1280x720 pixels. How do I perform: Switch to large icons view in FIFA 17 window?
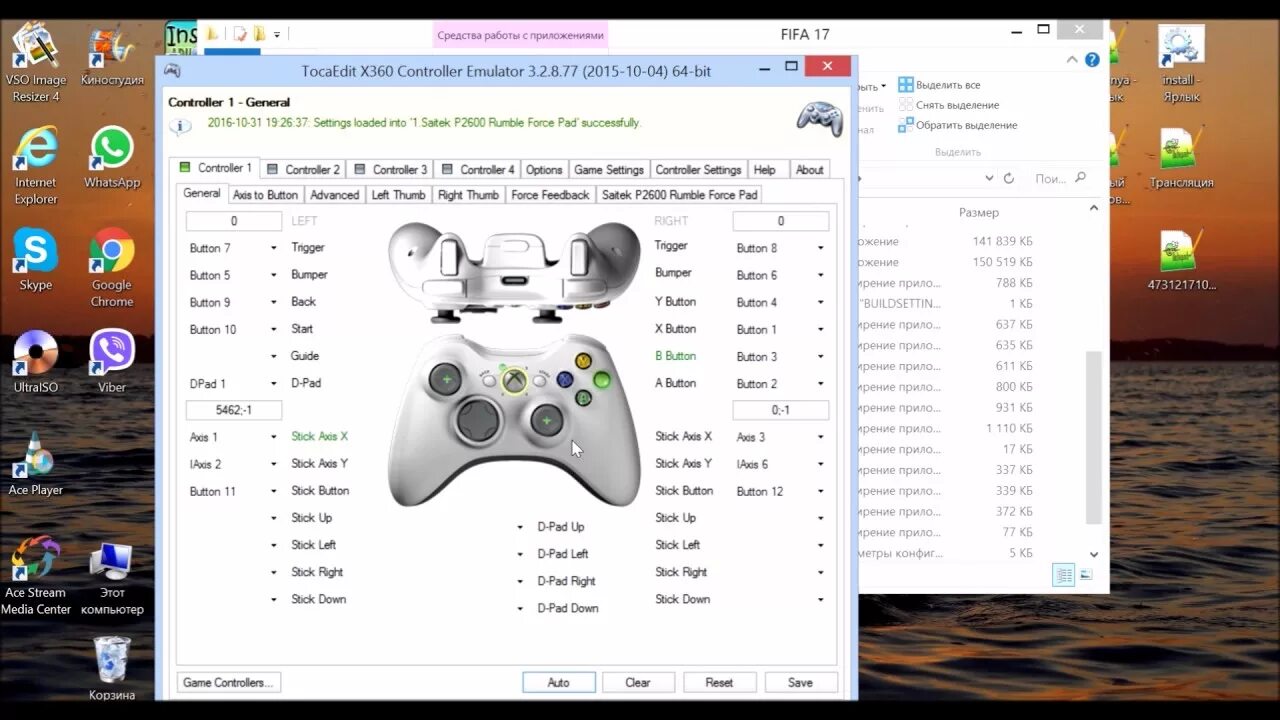(1086, 575)
